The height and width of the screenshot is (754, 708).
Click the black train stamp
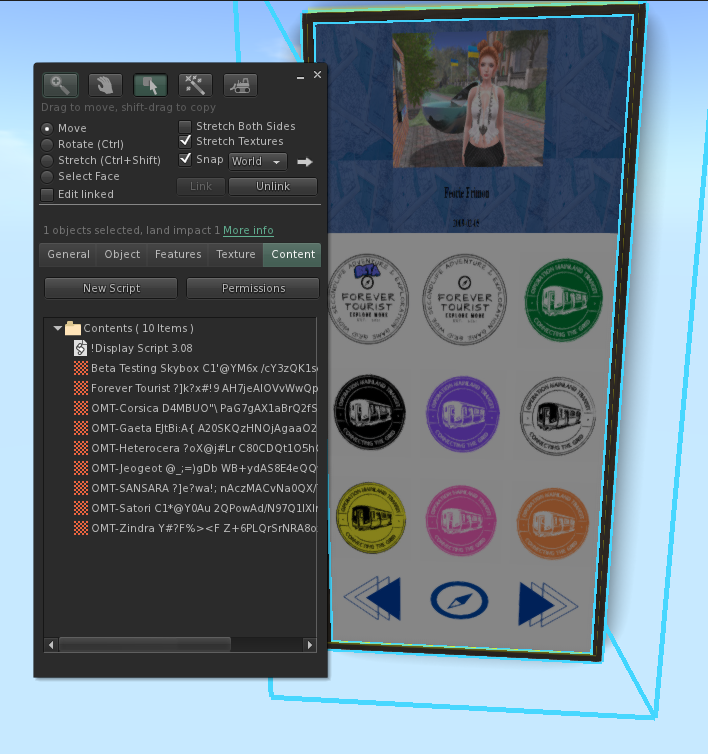coord(370,413)
